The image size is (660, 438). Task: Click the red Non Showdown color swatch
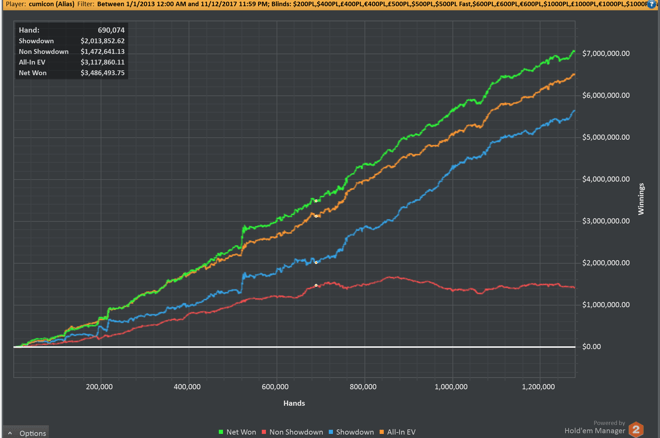click(x=264, y=432)
